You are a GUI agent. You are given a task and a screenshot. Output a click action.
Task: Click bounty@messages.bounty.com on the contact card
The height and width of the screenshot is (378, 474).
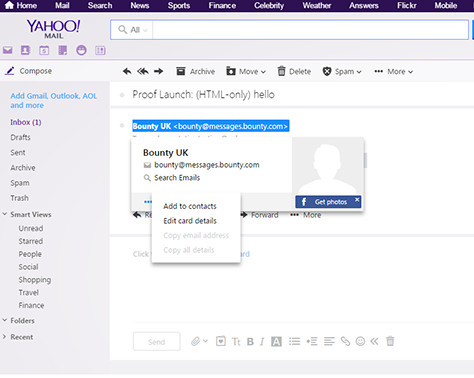(207, 165)
